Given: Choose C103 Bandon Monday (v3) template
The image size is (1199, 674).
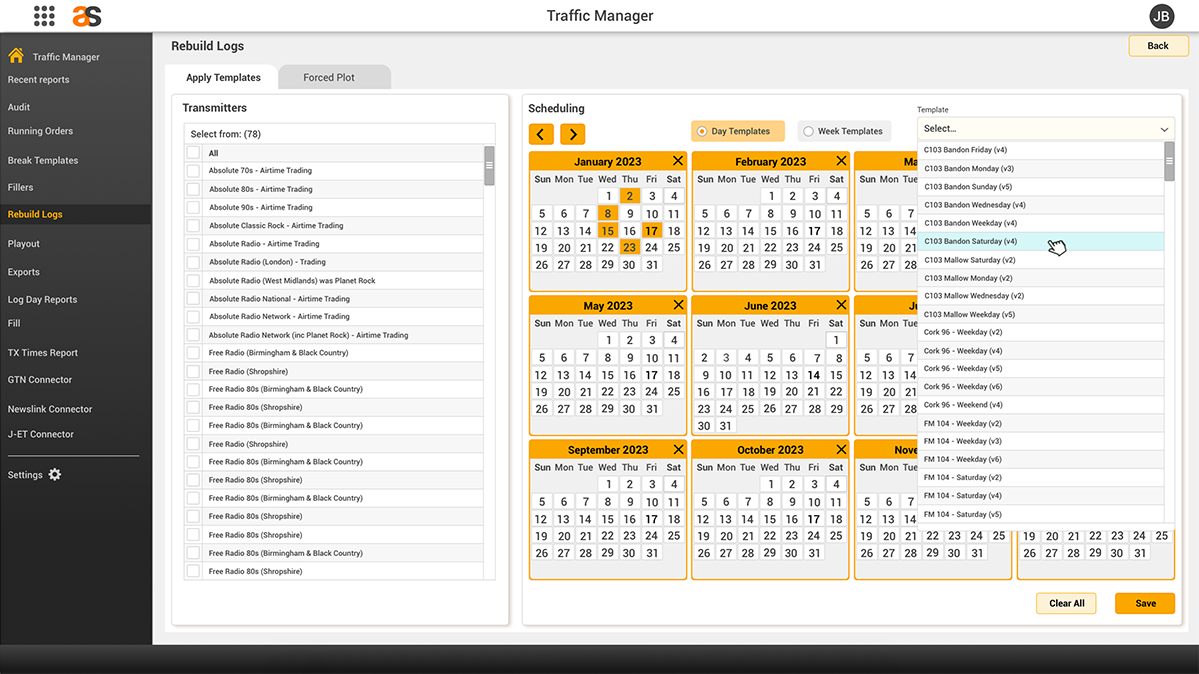Looking at the screenshot, I should coord(1040,168).
